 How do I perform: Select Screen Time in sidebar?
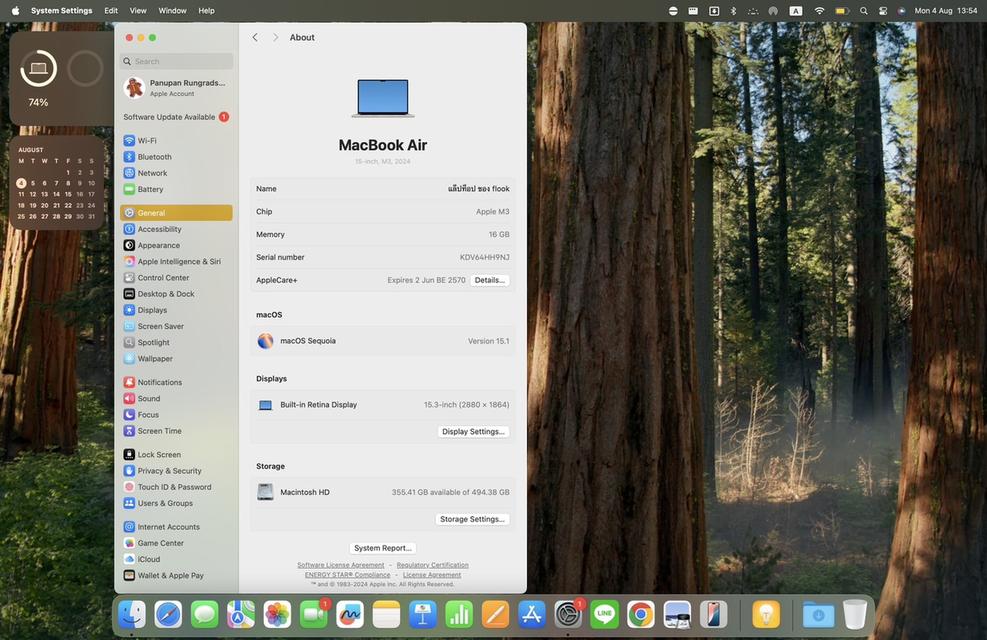pos(176,431)
